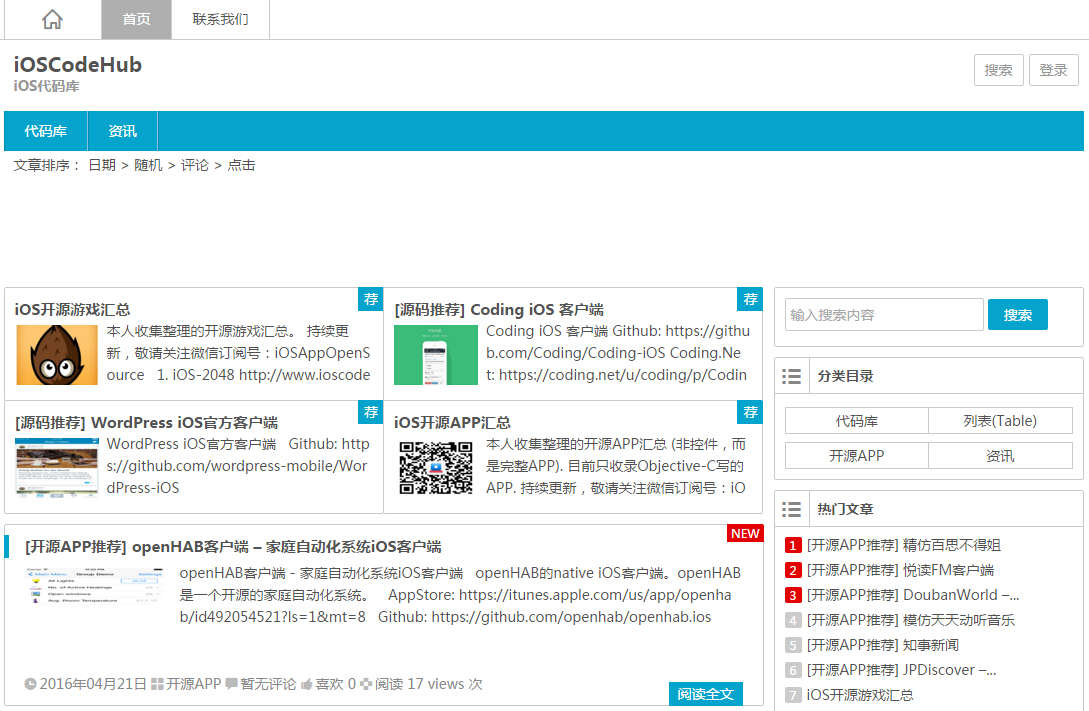Open the 资讯 navigation menu
Viewport: 1089px width, 711px height.
[121, 131]
